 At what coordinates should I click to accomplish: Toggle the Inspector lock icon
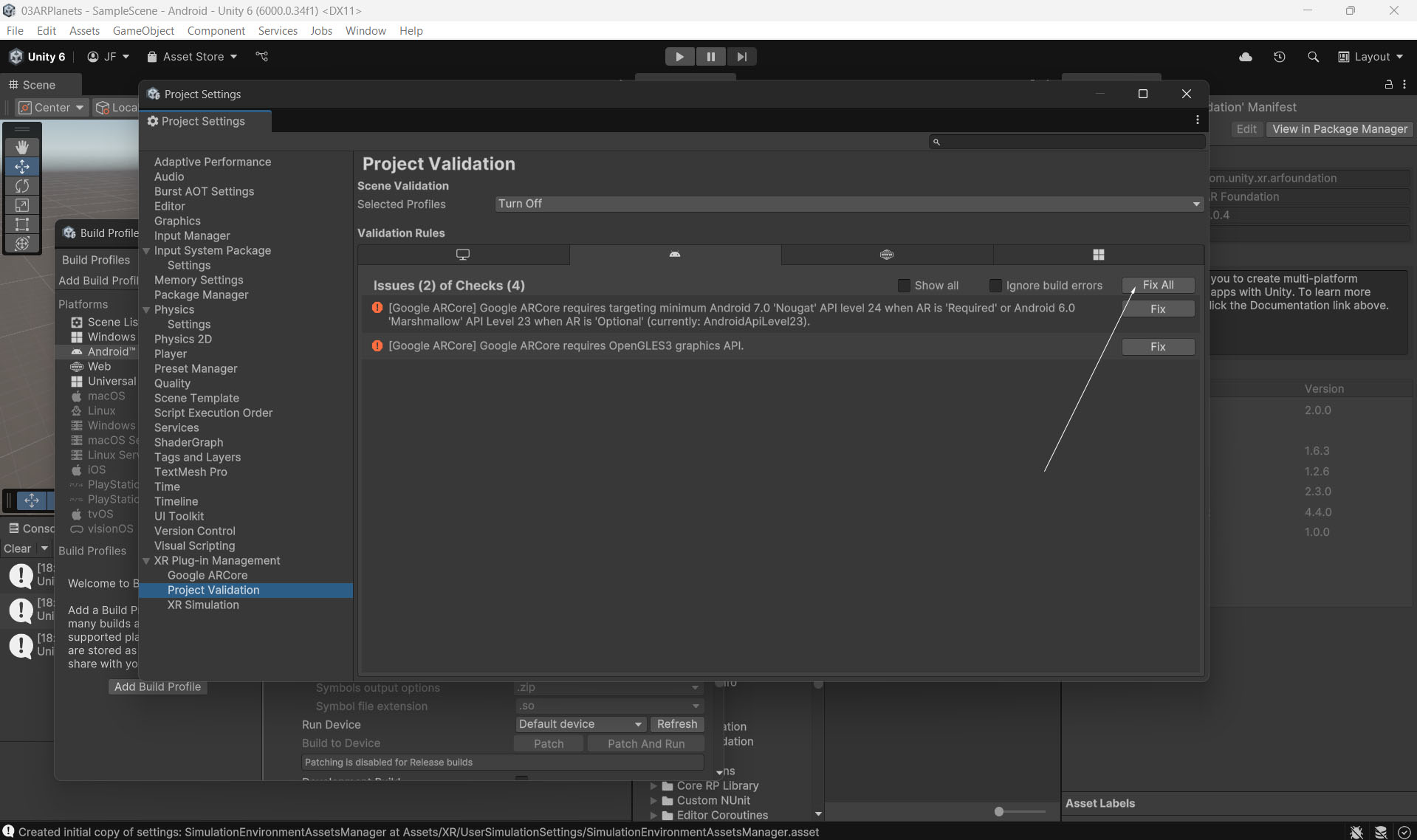tap(1388, 85)
